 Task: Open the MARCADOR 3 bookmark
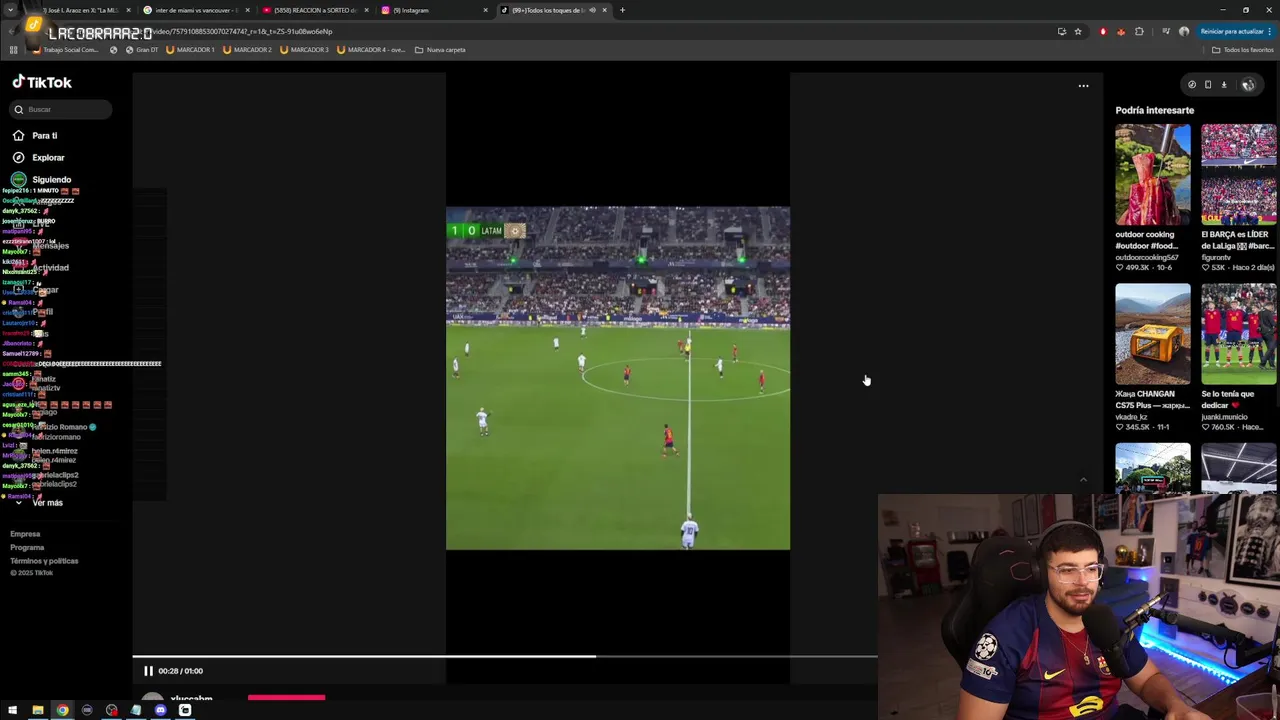(305, 50)
